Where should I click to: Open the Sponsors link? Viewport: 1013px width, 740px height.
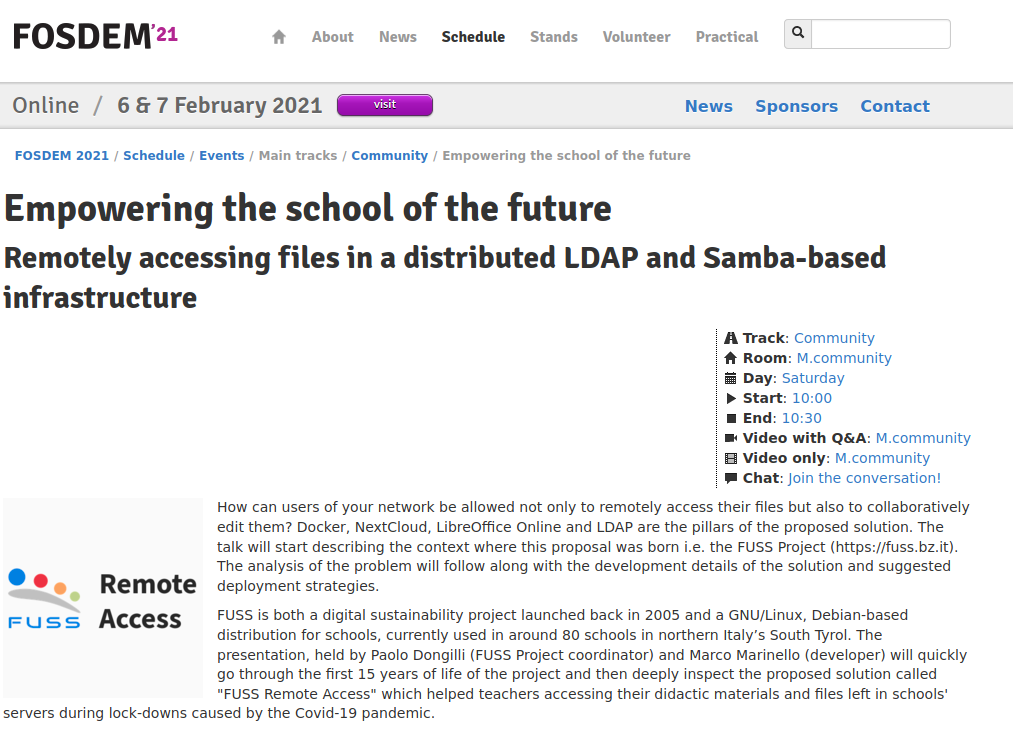796,106
